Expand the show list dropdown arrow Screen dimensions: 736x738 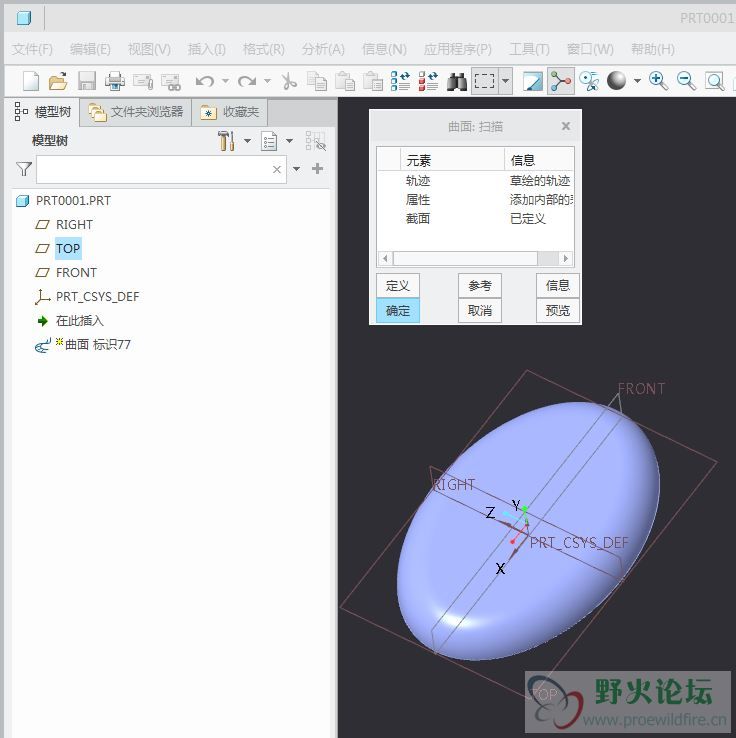coord(289,141)
